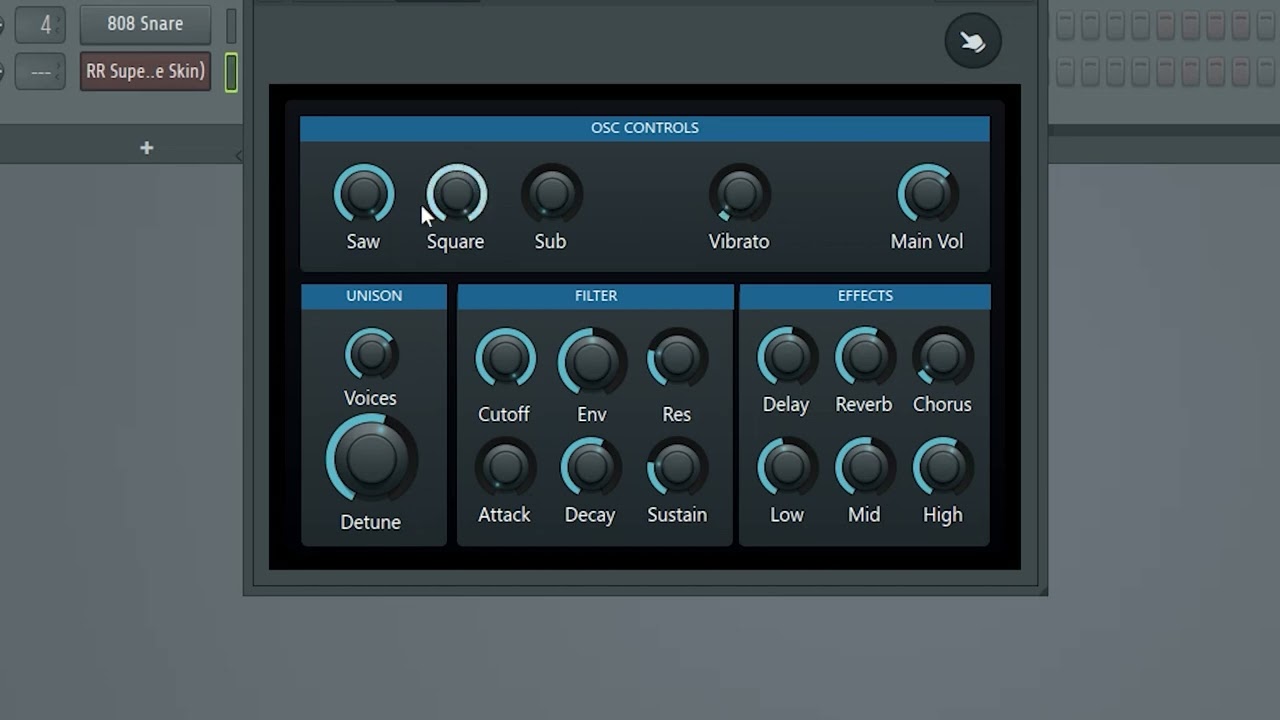Click the Mid EQ knob
Screen dimensions: 1280x720
point(865,466)
